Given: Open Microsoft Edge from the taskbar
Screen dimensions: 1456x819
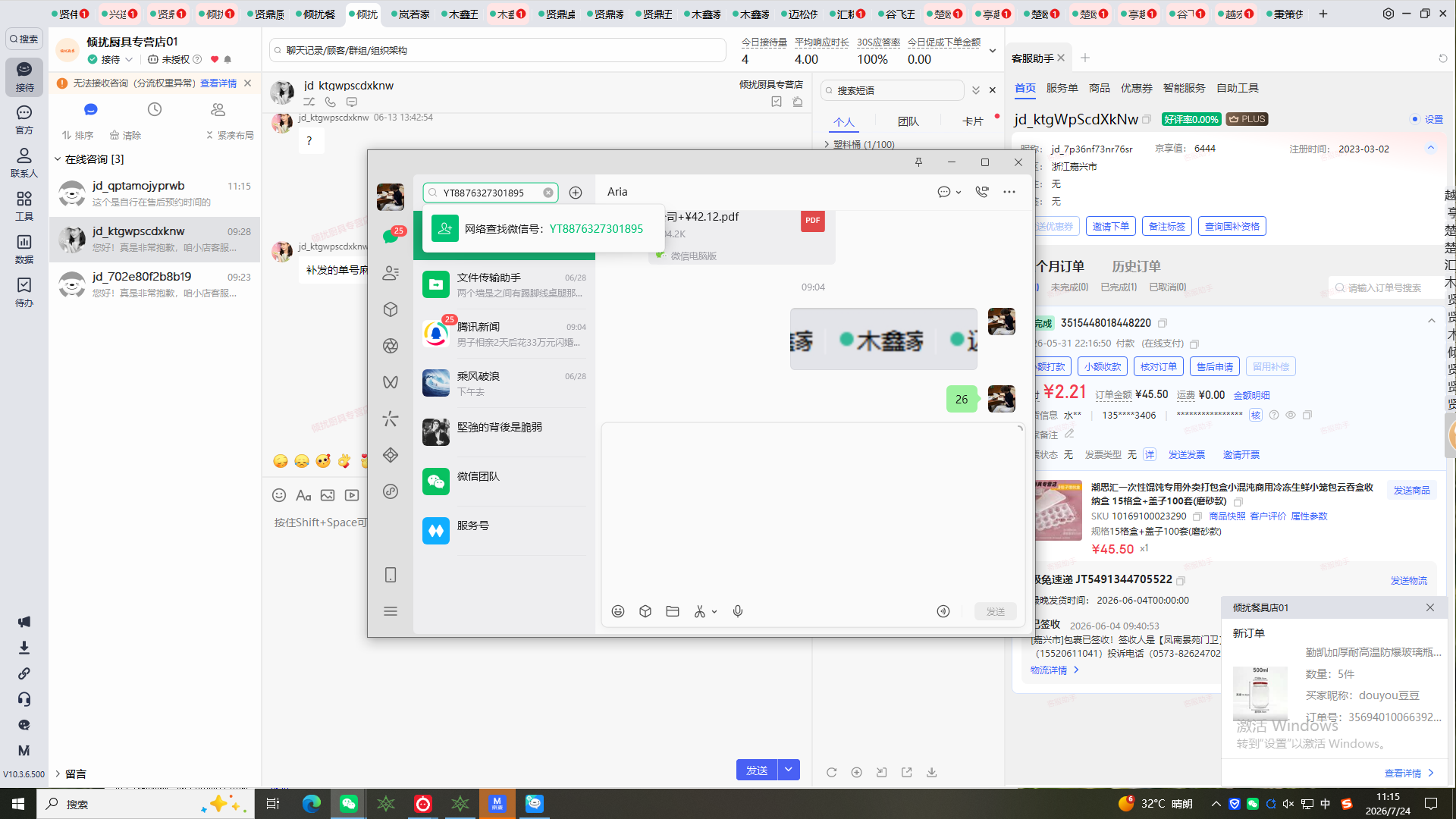Looking at the screenshot, I should 312,804.
